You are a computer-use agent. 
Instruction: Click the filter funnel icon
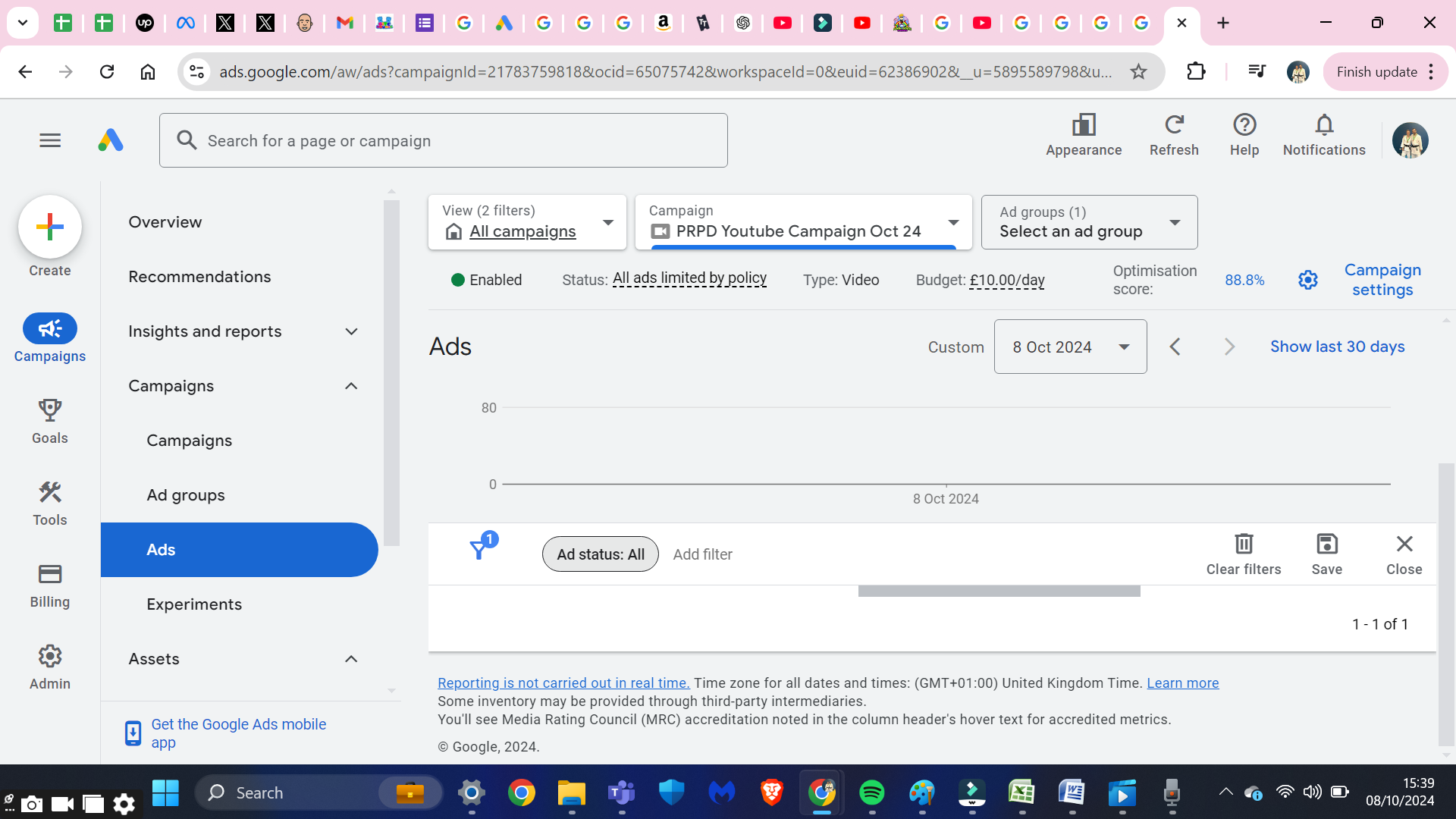point(479,548)
